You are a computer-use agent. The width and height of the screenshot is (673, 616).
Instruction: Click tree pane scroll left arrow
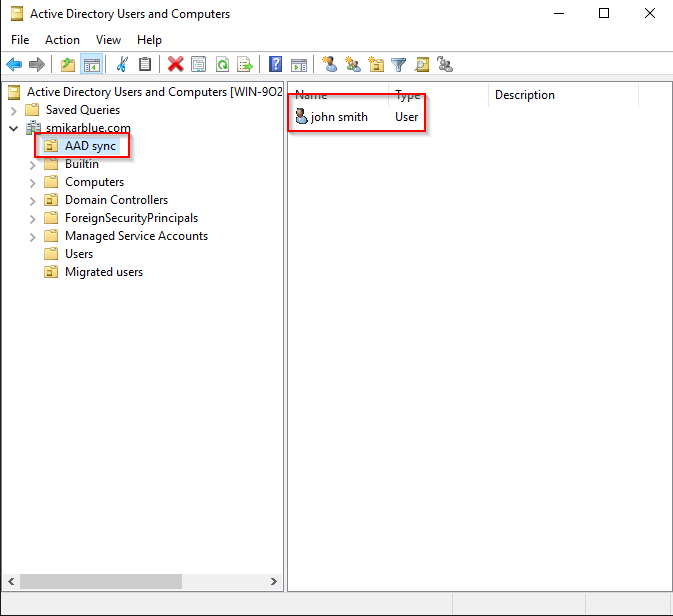click(x=11, y=581)
